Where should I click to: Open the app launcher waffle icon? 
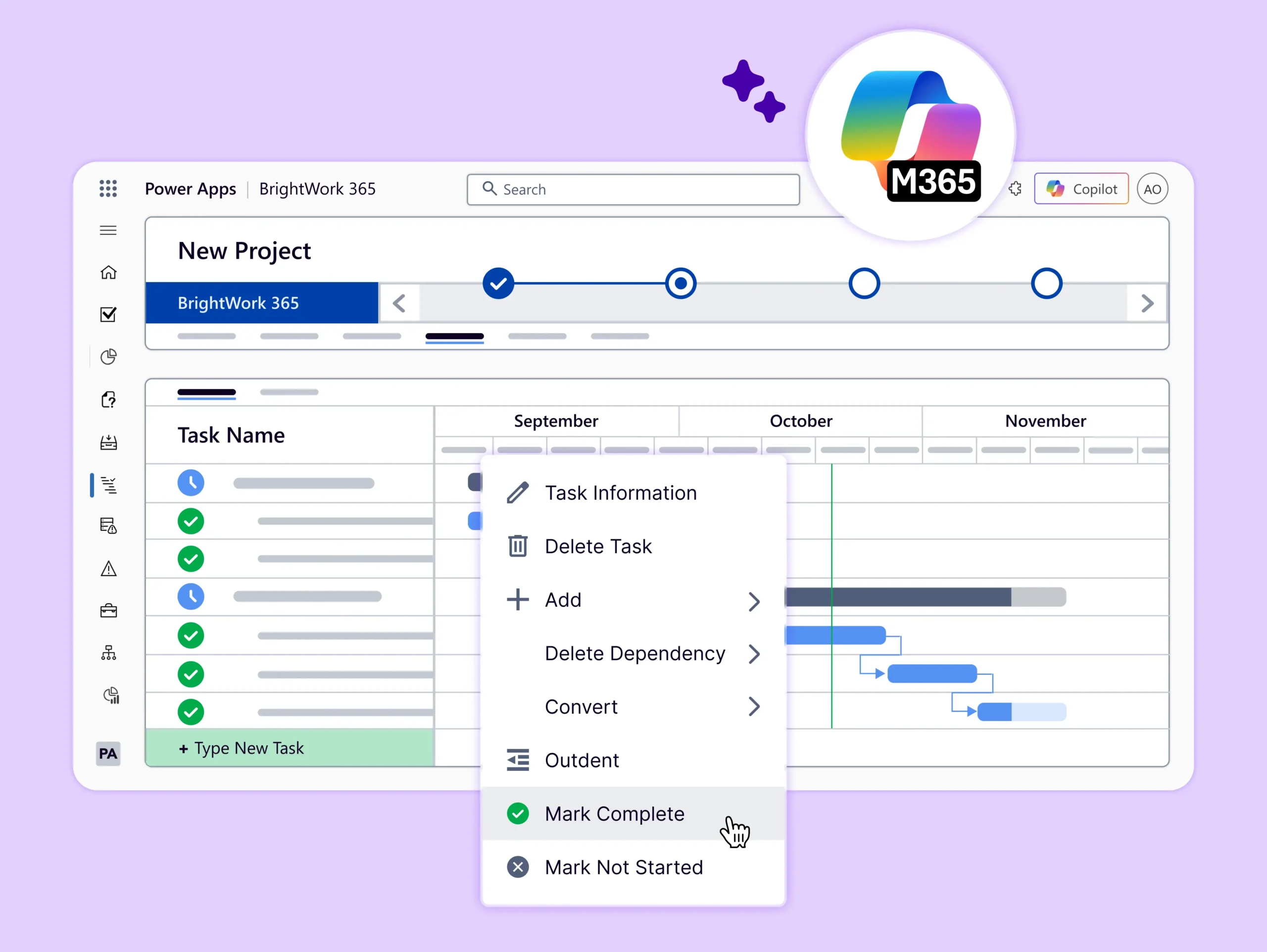click(x=108, y=189)
